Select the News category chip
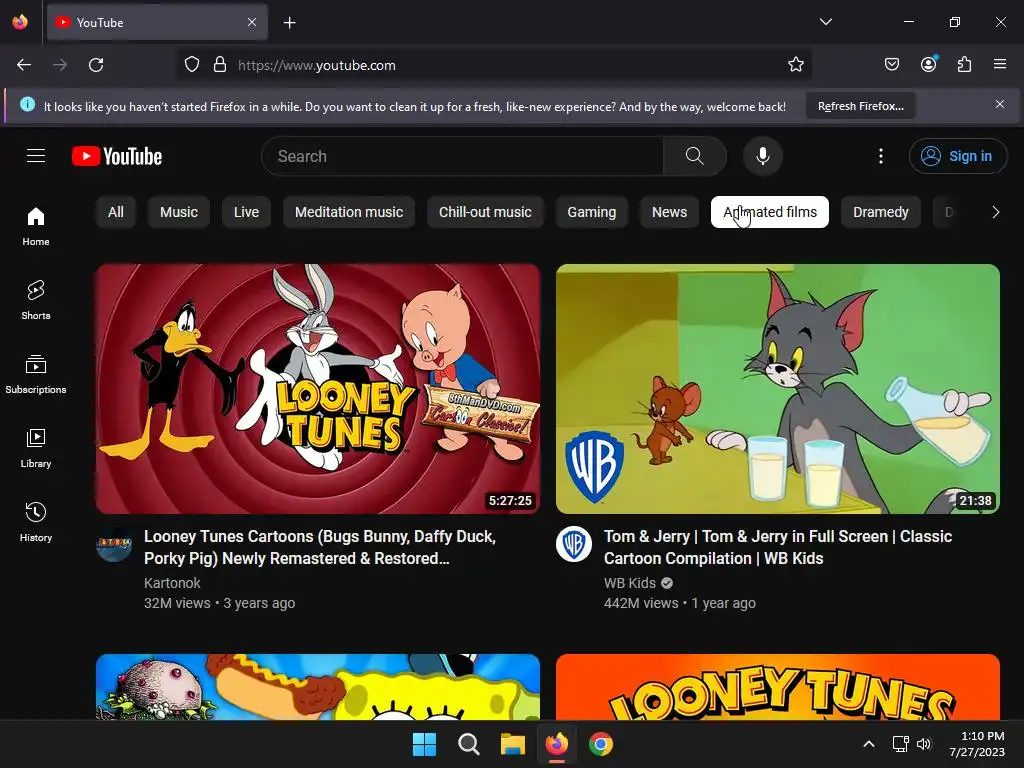This screenshot has width=1024, height=768. [669, 212]
